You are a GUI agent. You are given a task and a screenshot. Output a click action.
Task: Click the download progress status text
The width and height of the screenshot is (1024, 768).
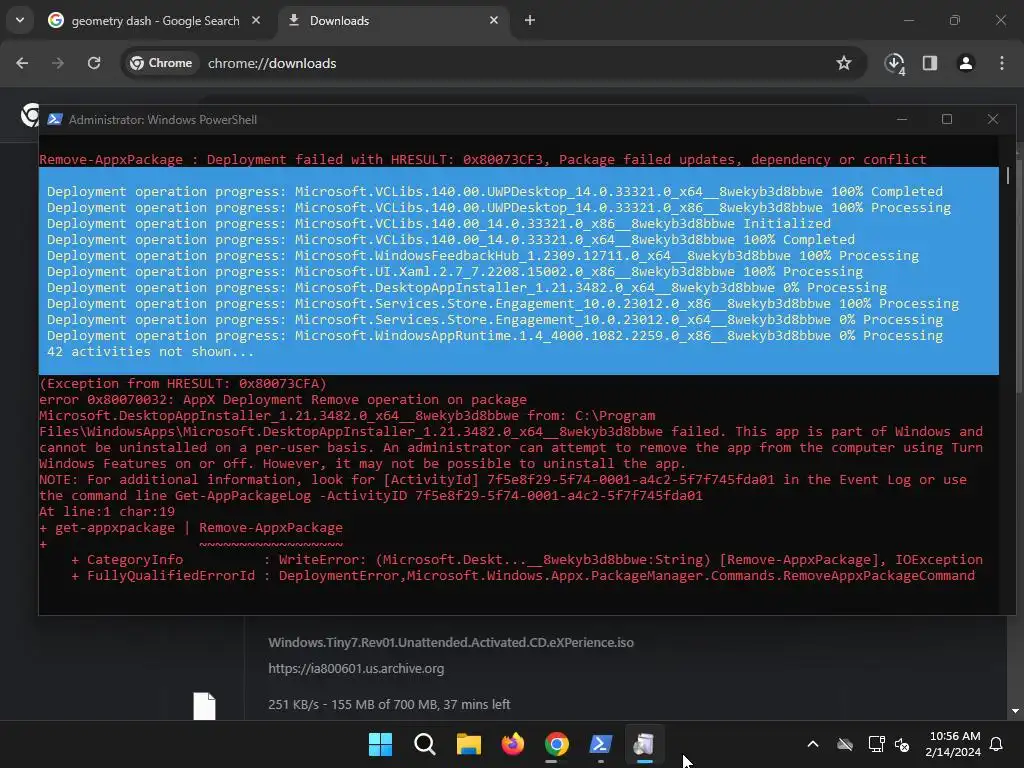click(x=389, y=705)
